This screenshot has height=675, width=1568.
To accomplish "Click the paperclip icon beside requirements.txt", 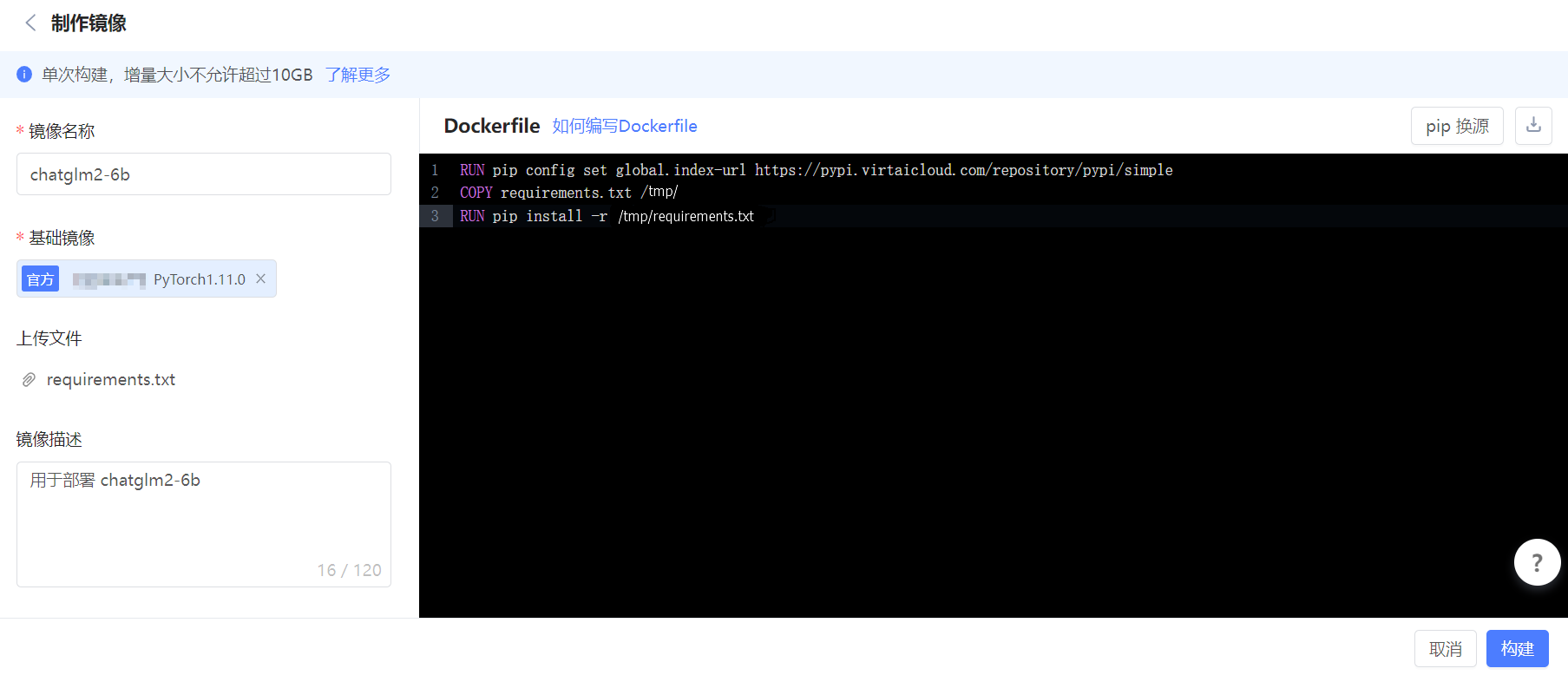I will 29,380.
